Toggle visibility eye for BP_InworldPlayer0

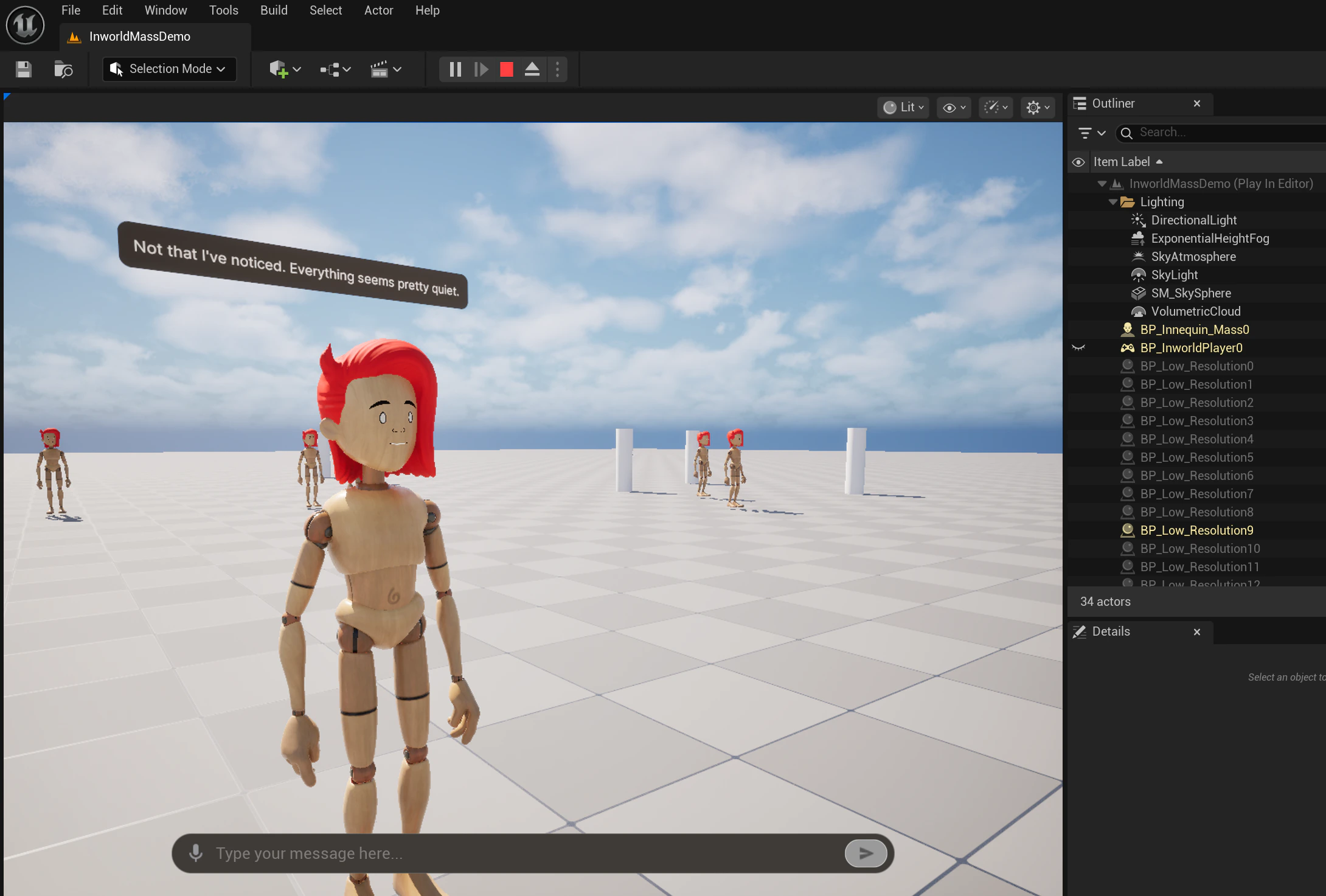1078,348
